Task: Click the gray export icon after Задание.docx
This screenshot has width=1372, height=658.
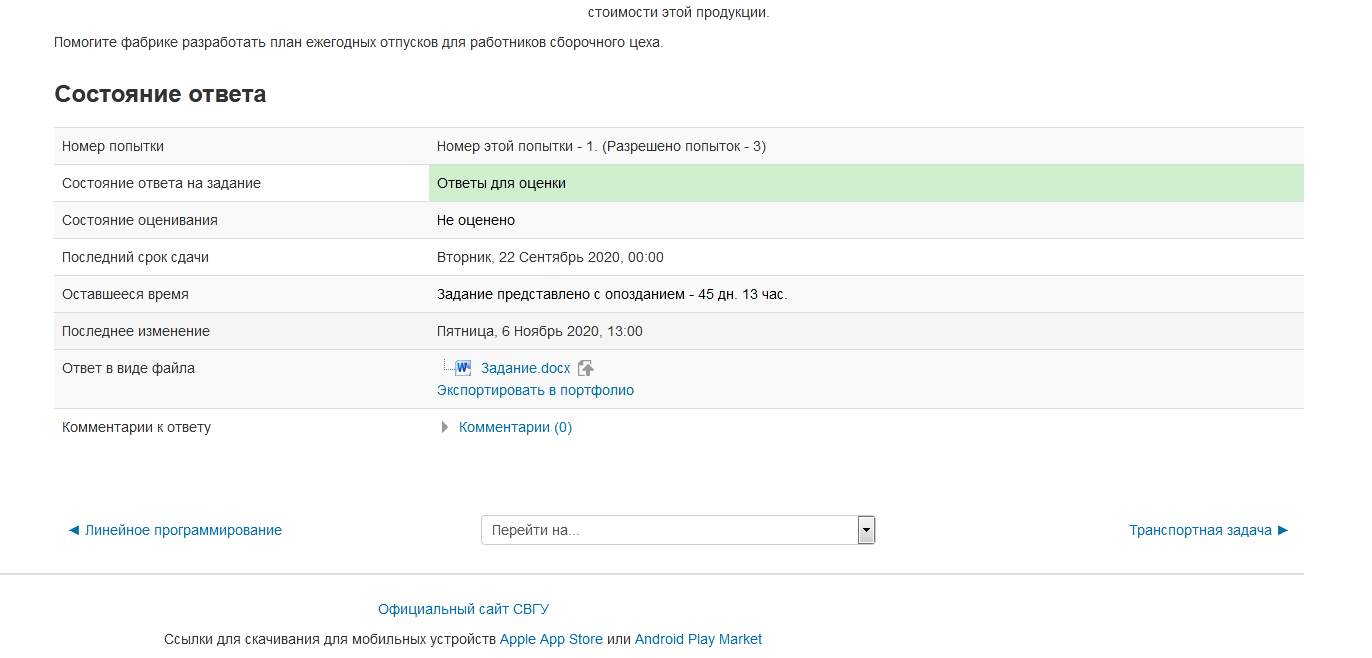Action: (586, 369)
